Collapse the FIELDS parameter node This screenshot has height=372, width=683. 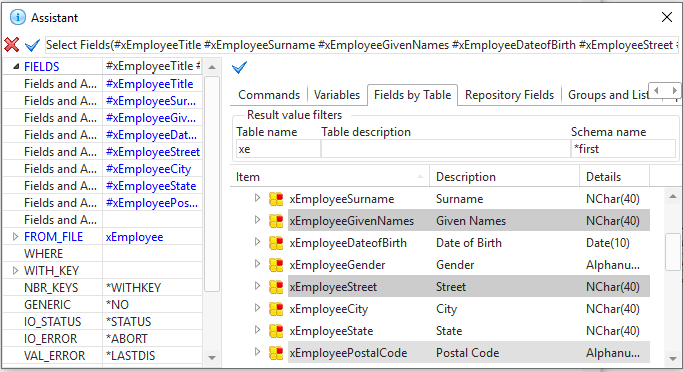16,67
